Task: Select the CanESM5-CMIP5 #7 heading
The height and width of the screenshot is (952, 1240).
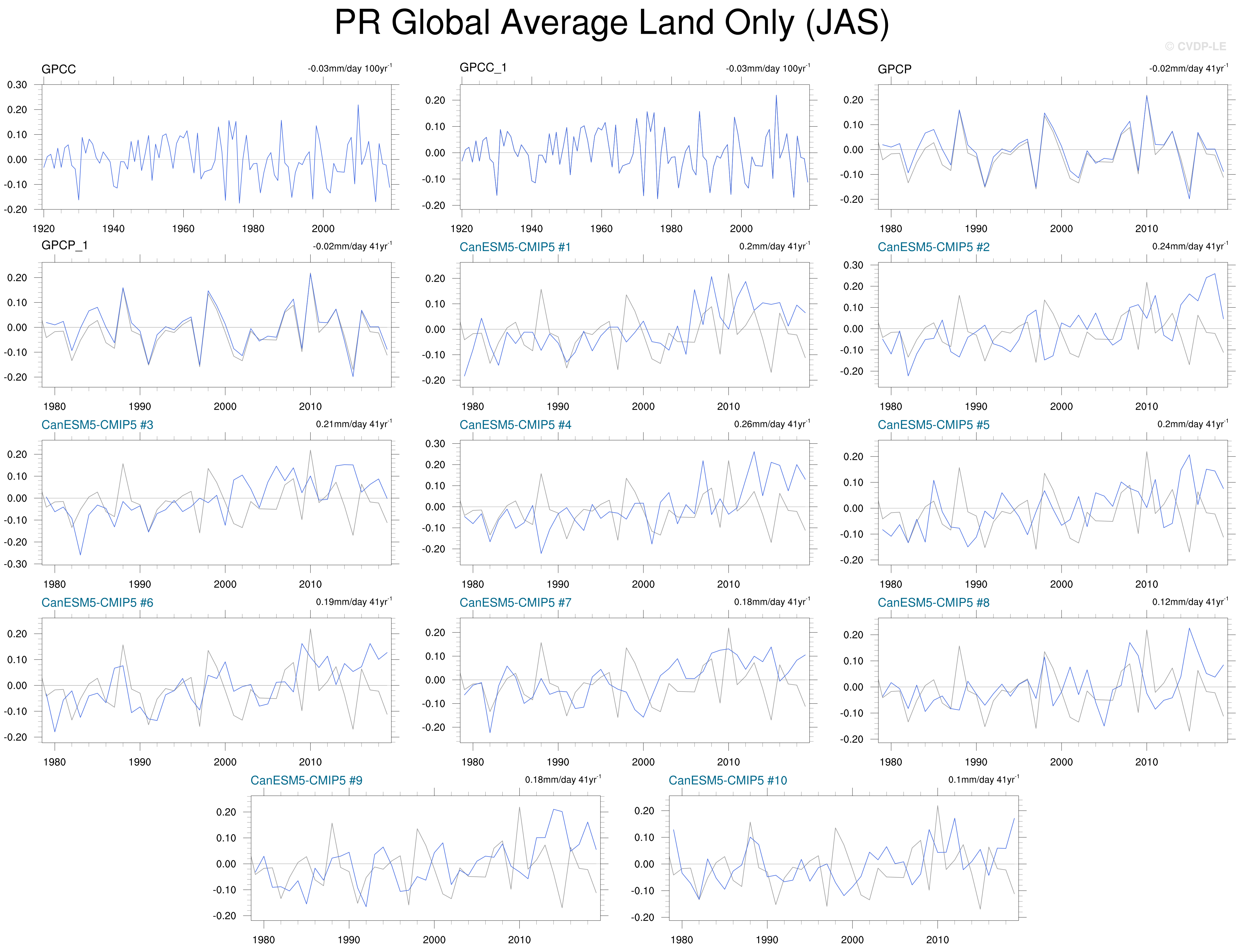Action: 515,602
